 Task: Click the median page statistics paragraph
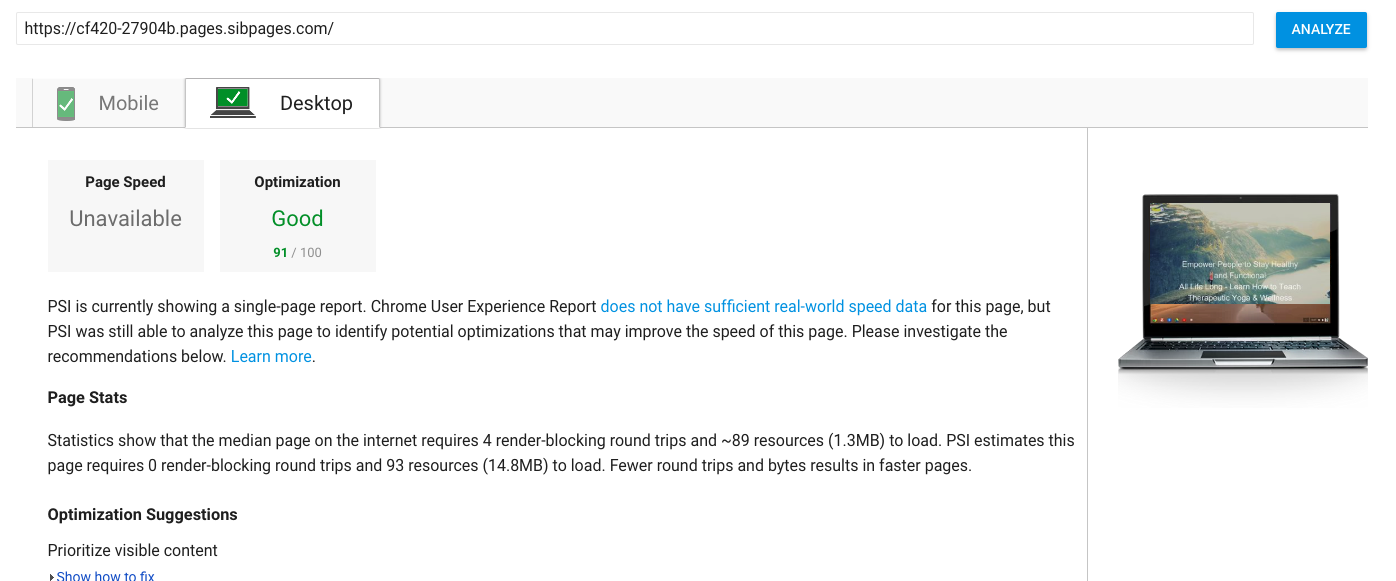[560, 453]
